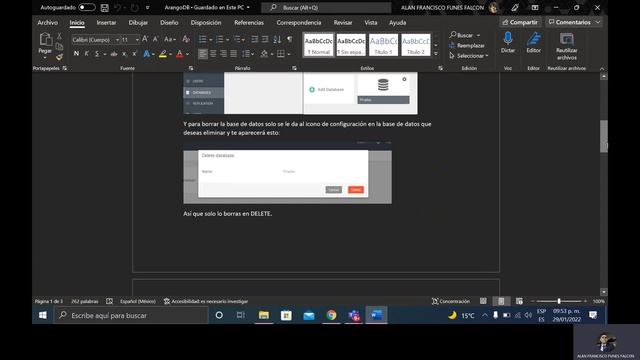Center align the paragraph
Image resolution: width=640 pixels, height=360 pixels.
[x=213, y=54]
